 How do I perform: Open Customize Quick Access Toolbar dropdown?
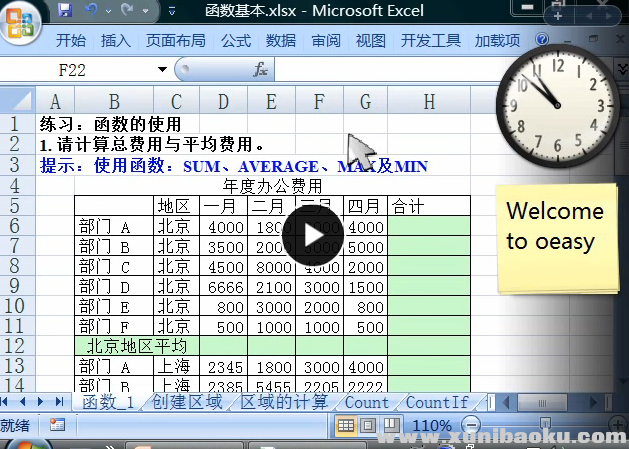tap(170, 11)
